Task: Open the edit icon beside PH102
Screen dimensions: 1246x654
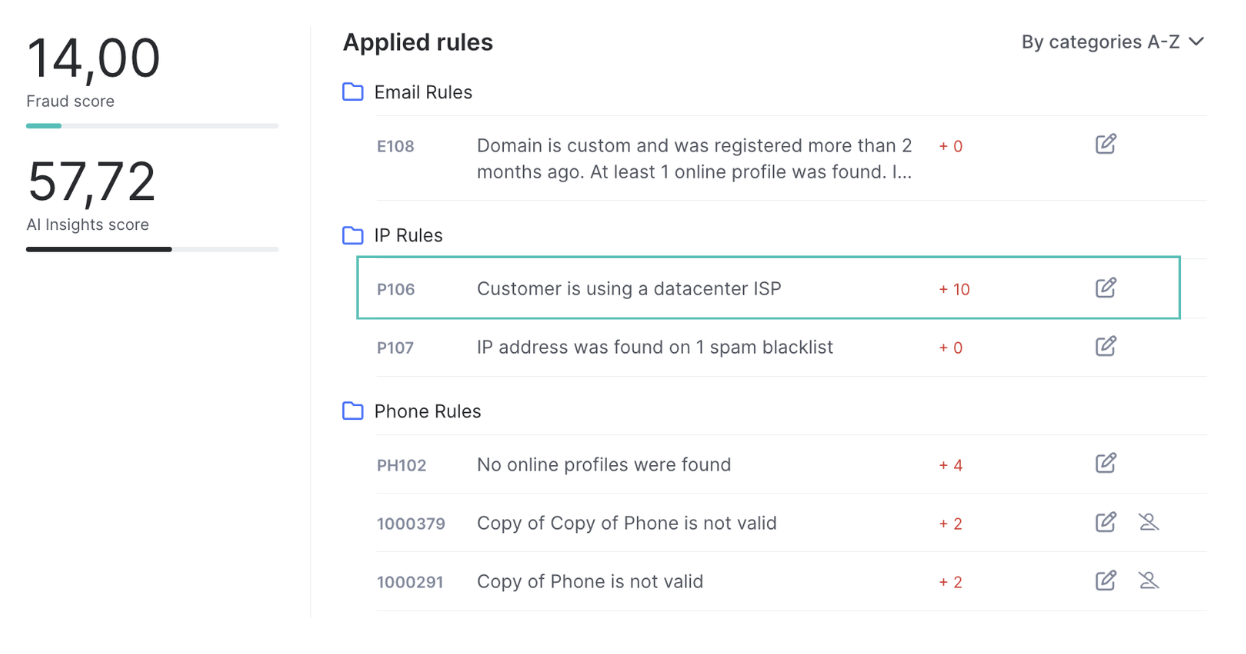Action: pyautogui.click(x=1106, y=463)
